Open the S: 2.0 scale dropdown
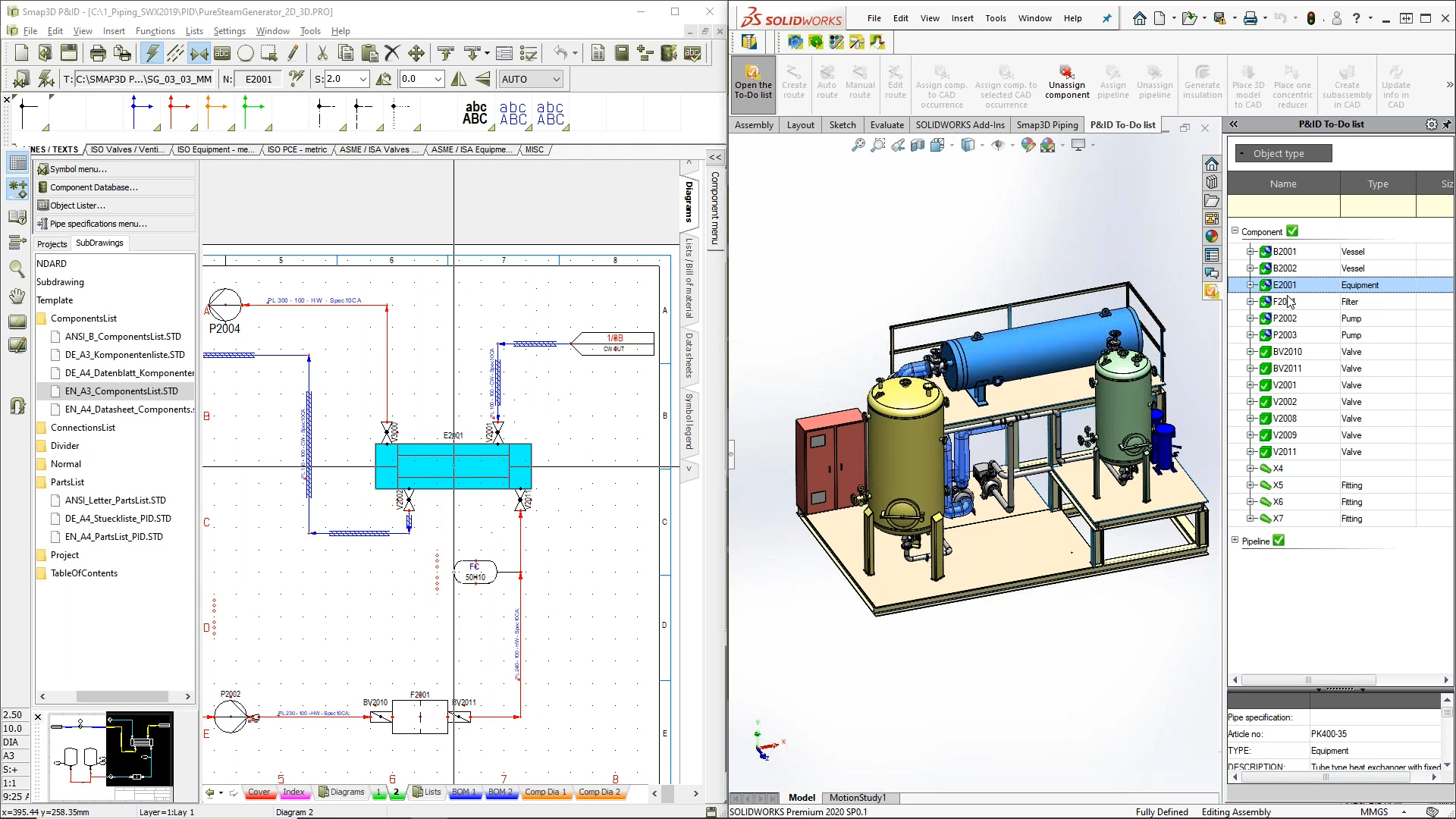Screen dimensions: 1456x819 pos(363,79)
